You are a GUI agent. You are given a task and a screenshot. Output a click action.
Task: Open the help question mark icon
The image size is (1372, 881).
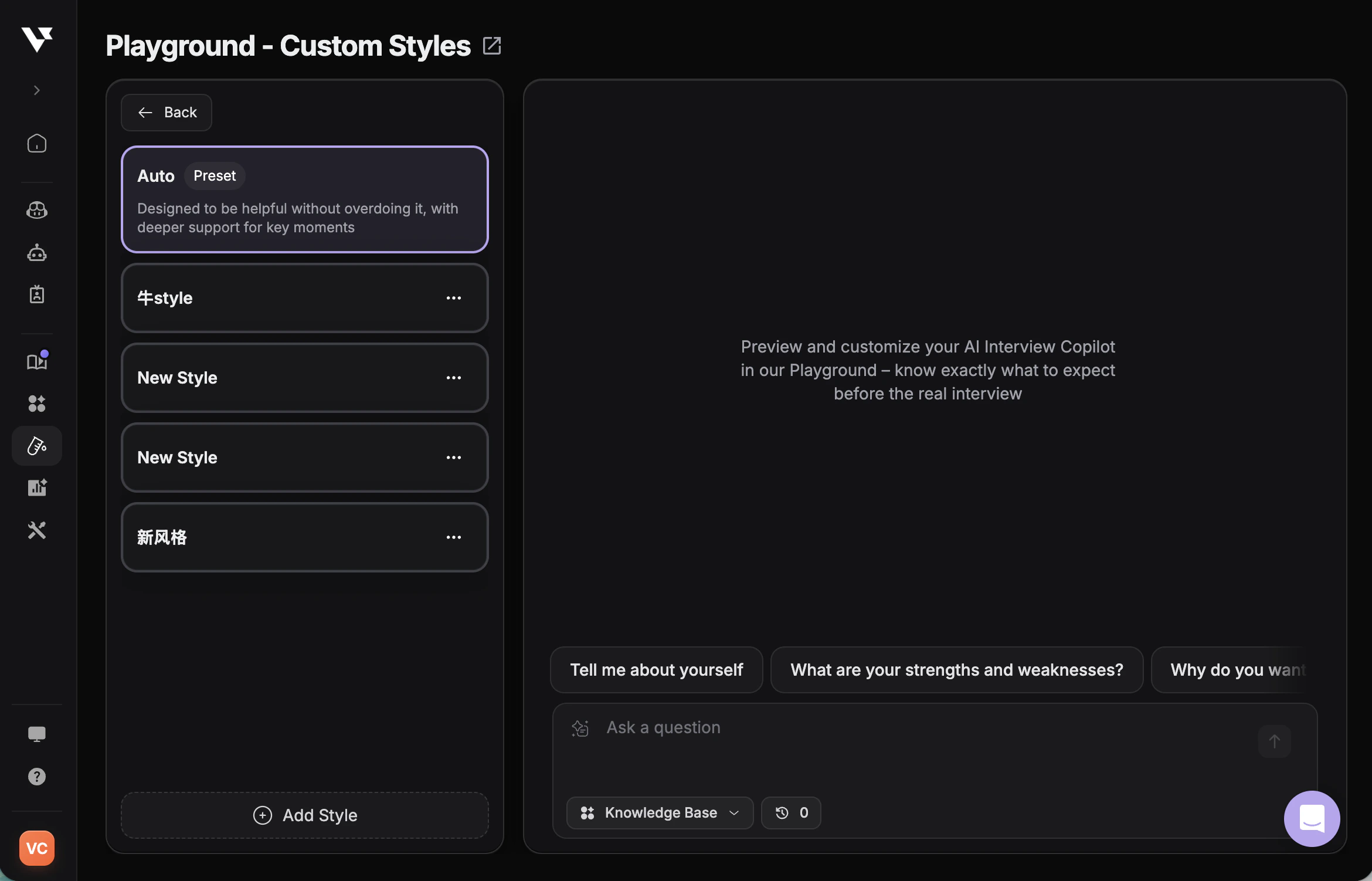pyautogui.click(x=37, y=777)
